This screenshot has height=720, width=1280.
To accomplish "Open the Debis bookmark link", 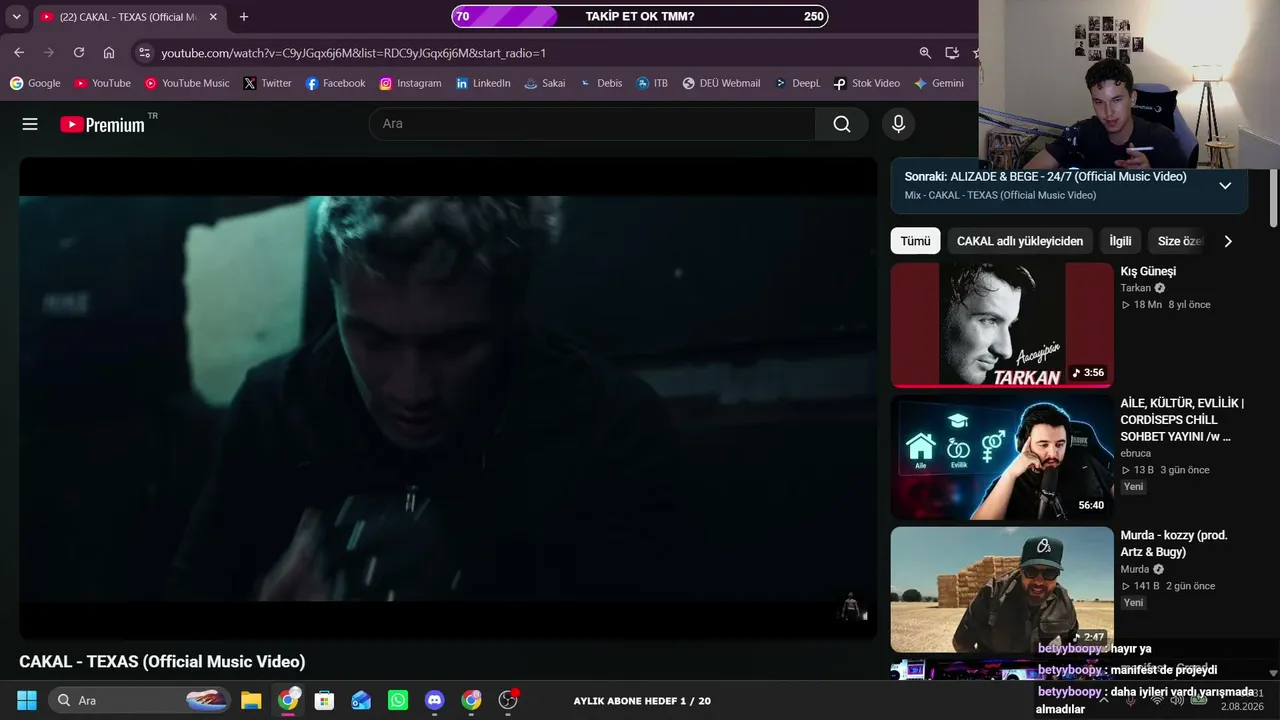I will tap(601, 83).
